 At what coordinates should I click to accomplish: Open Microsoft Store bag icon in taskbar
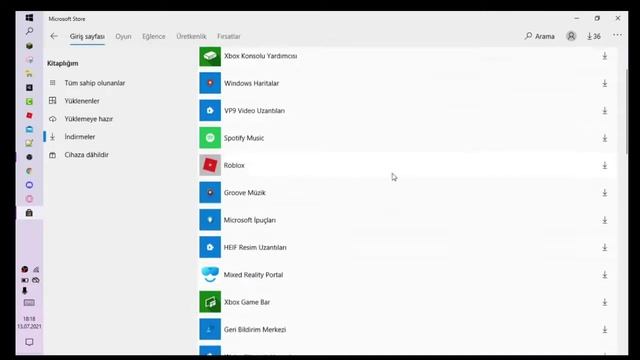point(29,213)
